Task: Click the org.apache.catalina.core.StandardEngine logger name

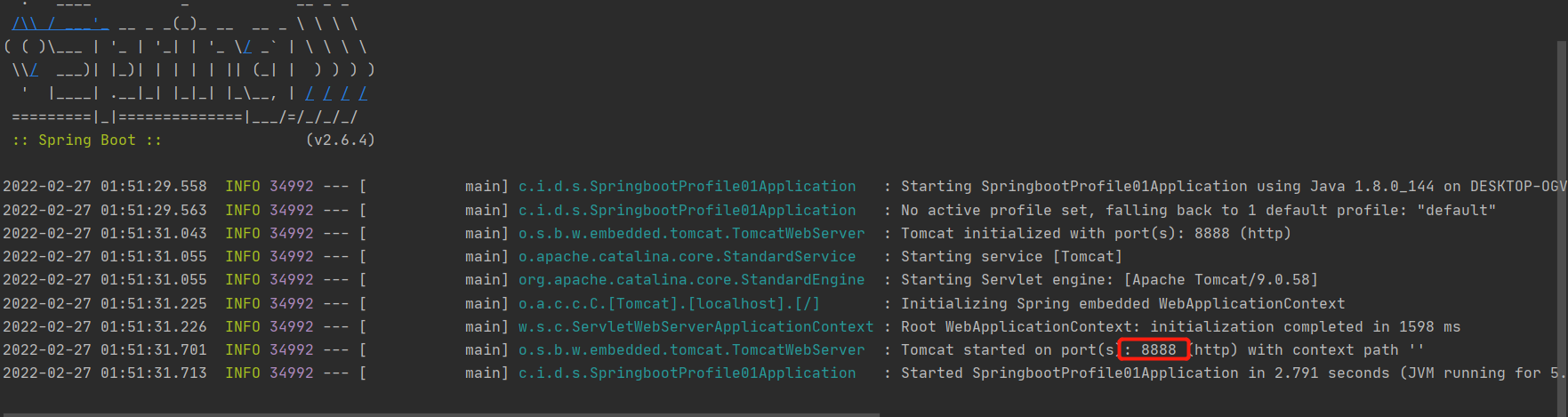Action: point(691,279)
